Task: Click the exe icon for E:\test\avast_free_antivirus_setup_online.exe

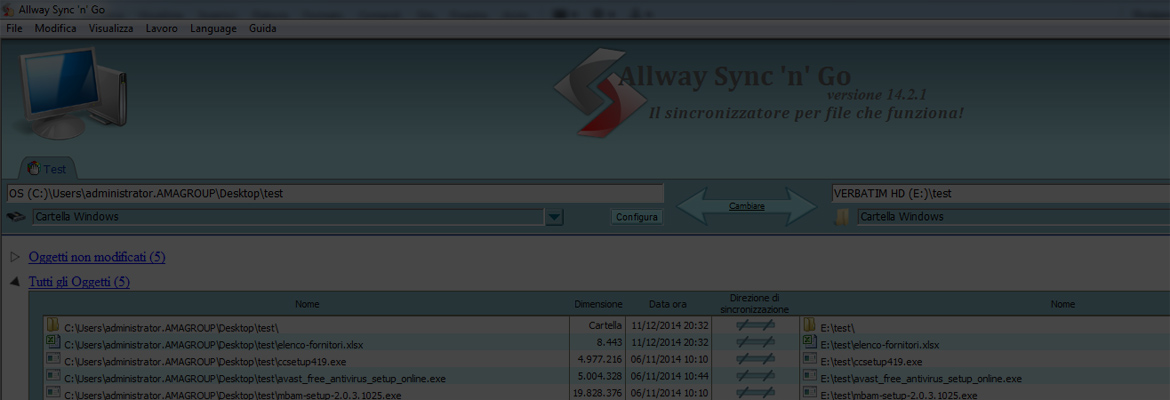Action: tap(810, 376)
